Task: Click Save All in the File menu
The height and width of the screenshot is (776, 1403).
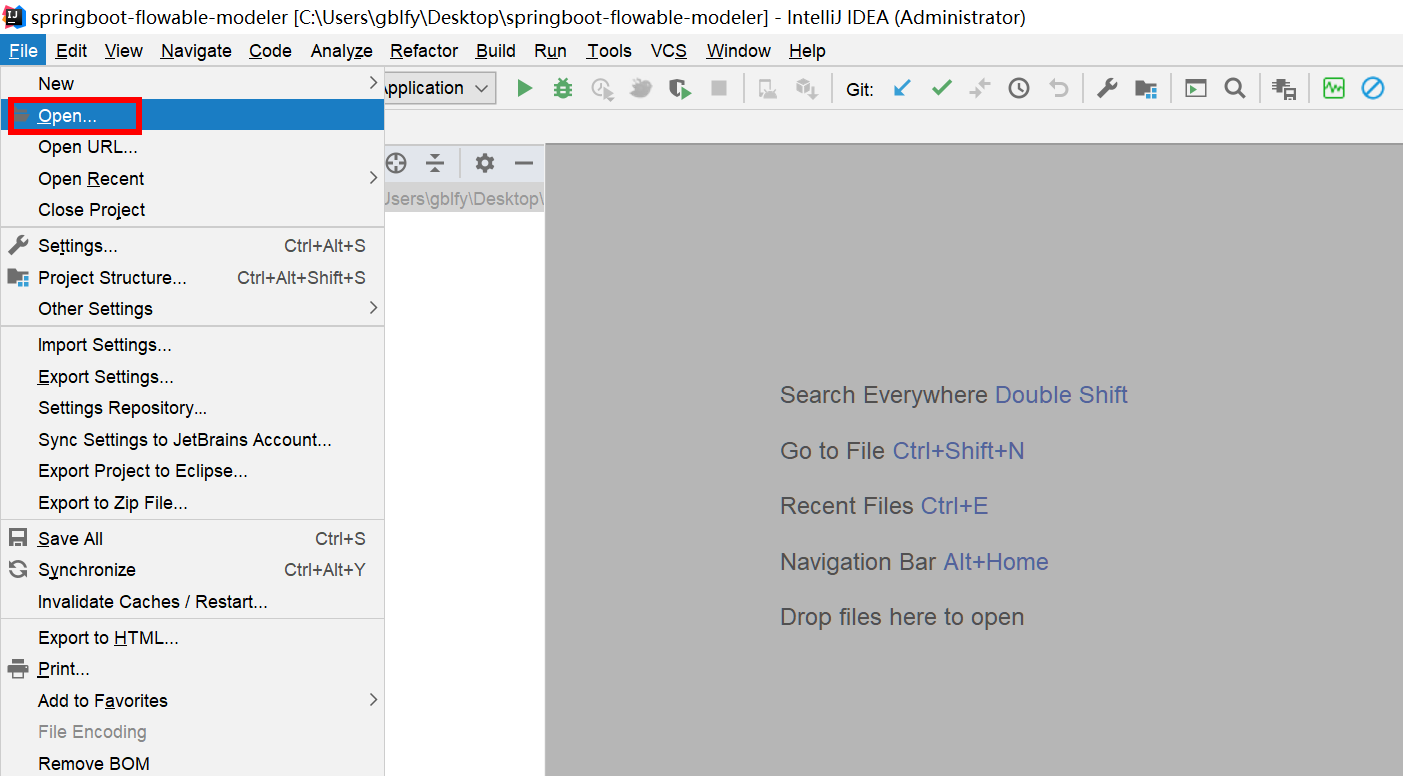Action: pos(192,539)
